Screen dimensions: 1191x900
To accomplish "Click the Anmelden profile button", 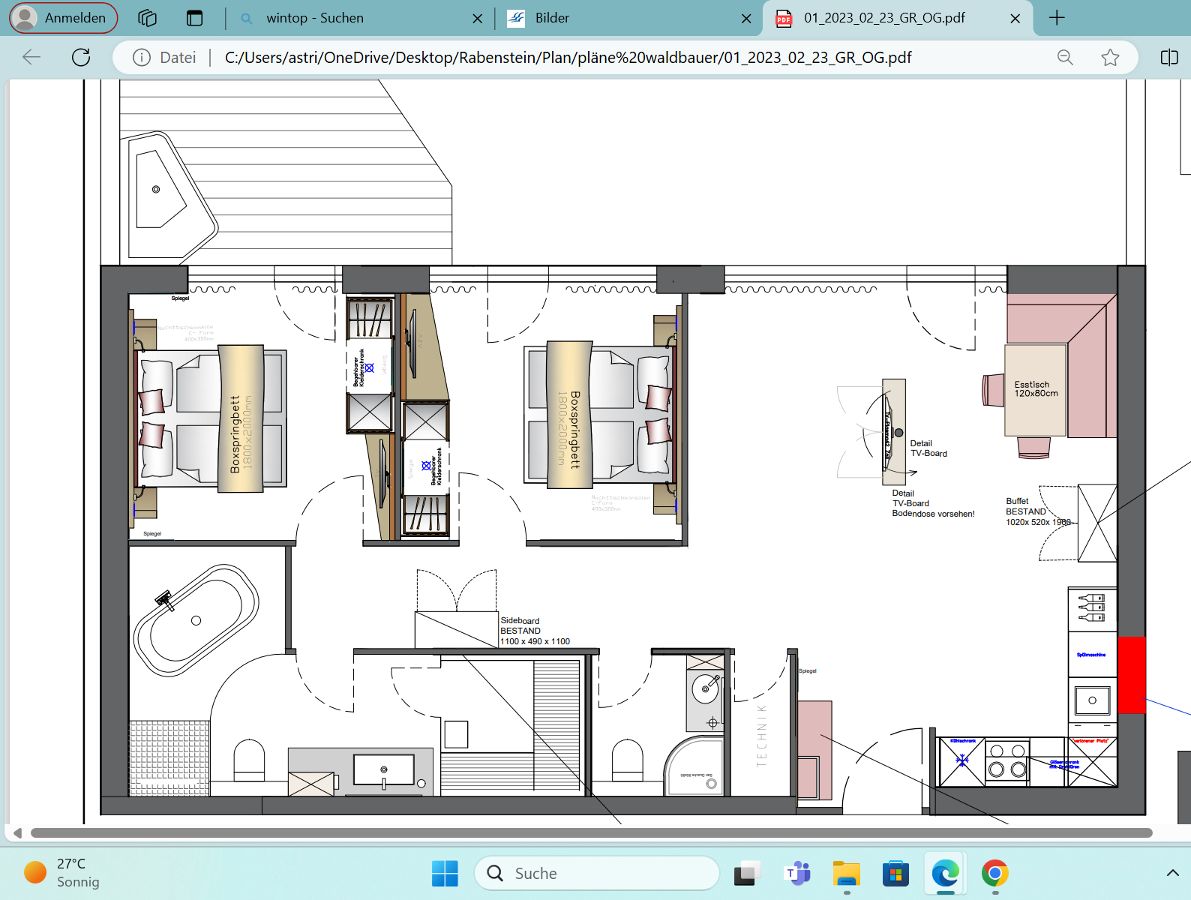I will tap(63, 18).
